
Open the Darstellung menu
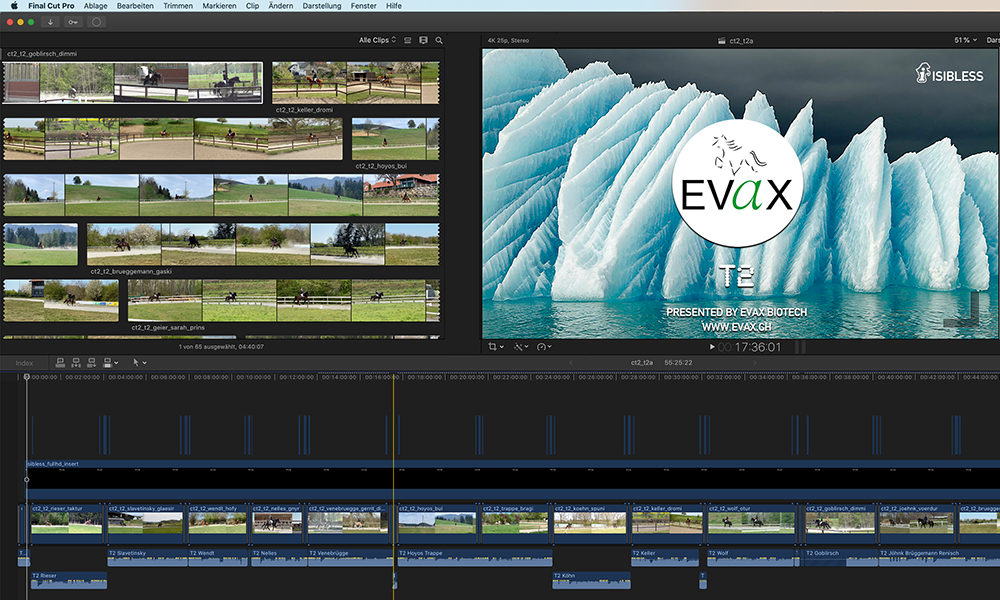pyautogui.click(x=321, y=6)
